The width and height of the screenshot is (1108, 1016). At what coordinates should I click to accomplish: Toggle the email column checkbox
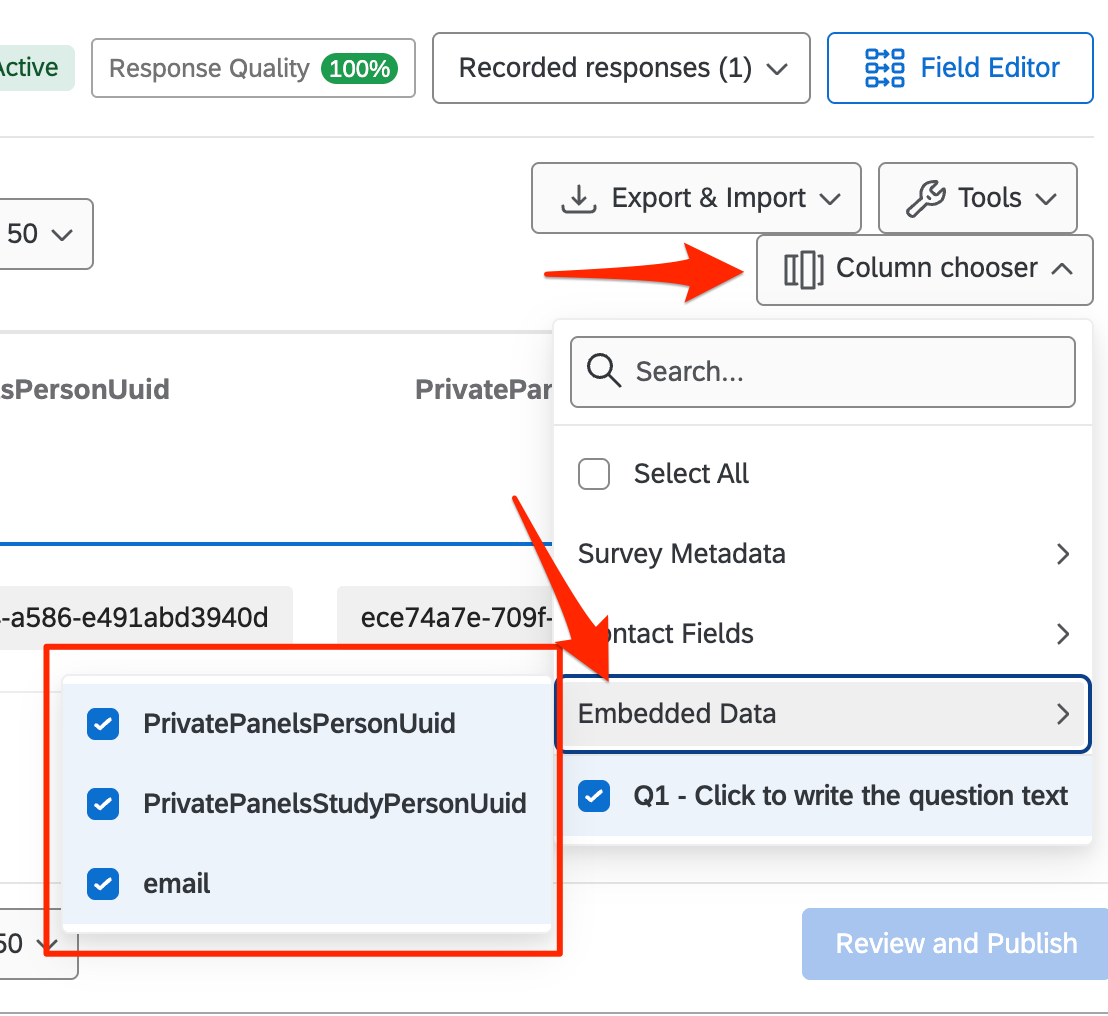tap(103, 884)
